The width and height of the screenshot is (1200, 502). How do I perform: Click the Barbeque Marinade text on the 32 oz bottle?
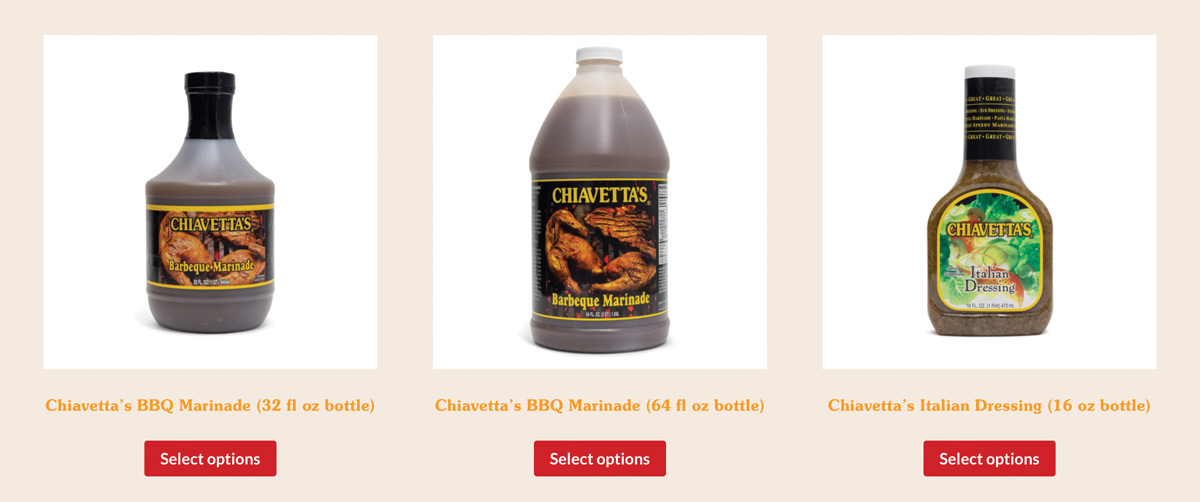(x=208, y=269)
